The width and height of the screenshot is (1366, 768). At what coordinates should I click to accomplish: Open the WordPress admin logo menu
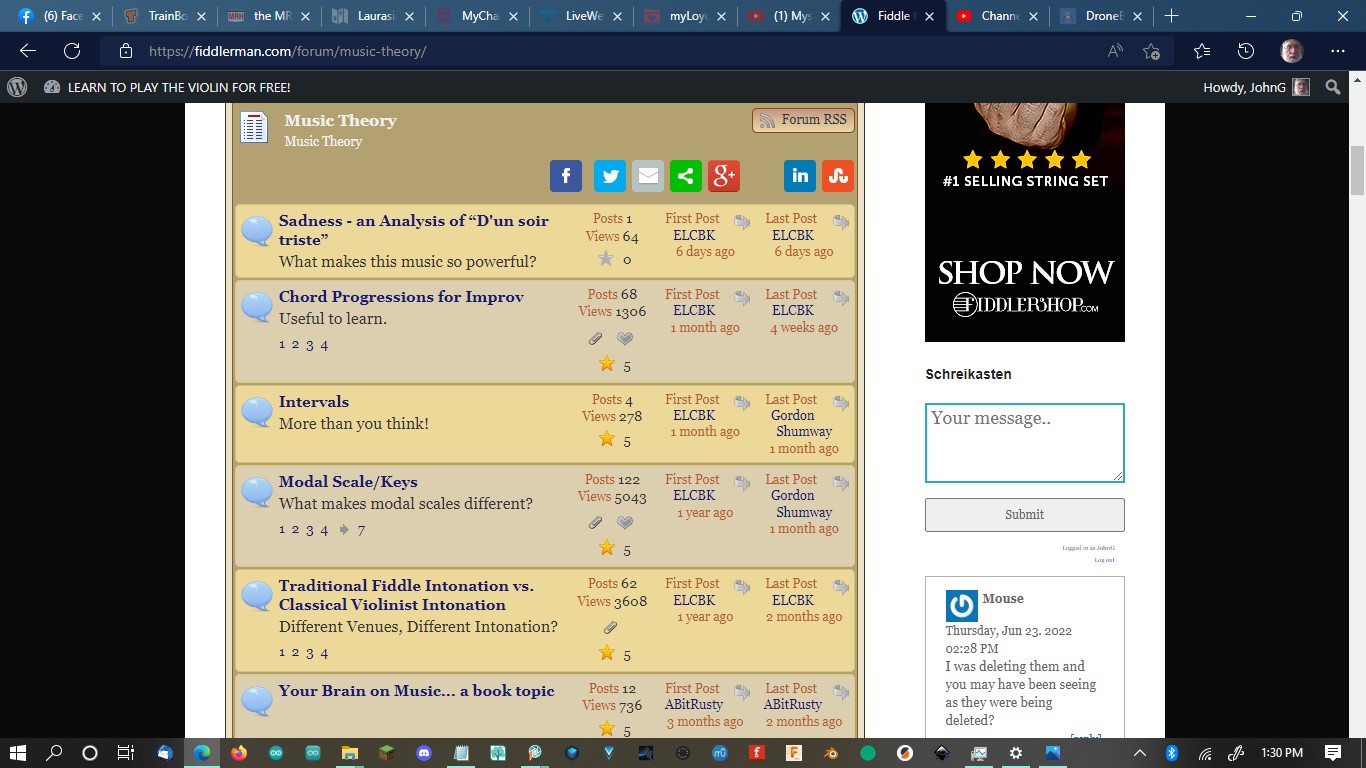click(17, 87)
